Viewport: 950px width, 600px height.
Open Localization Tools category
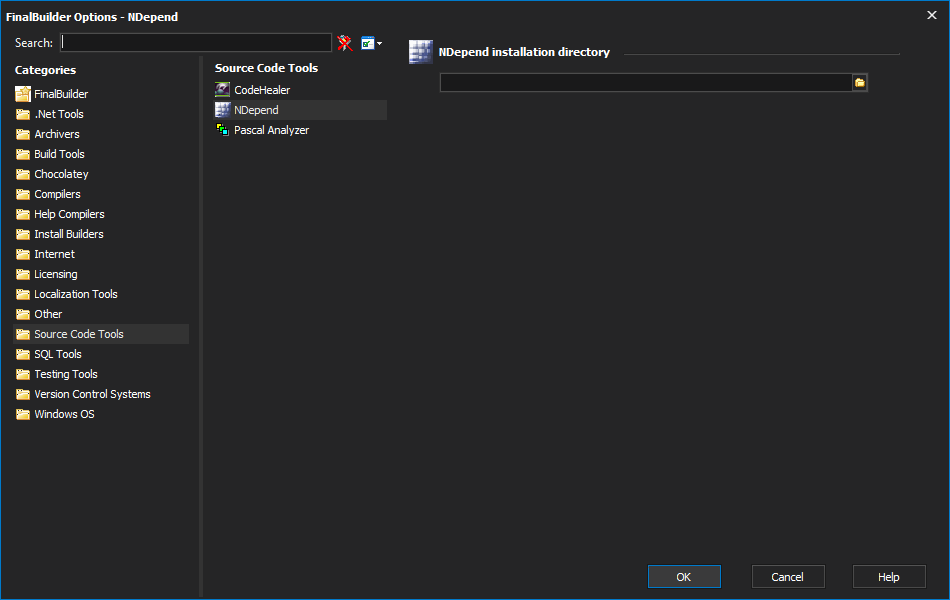coord(76,294)
